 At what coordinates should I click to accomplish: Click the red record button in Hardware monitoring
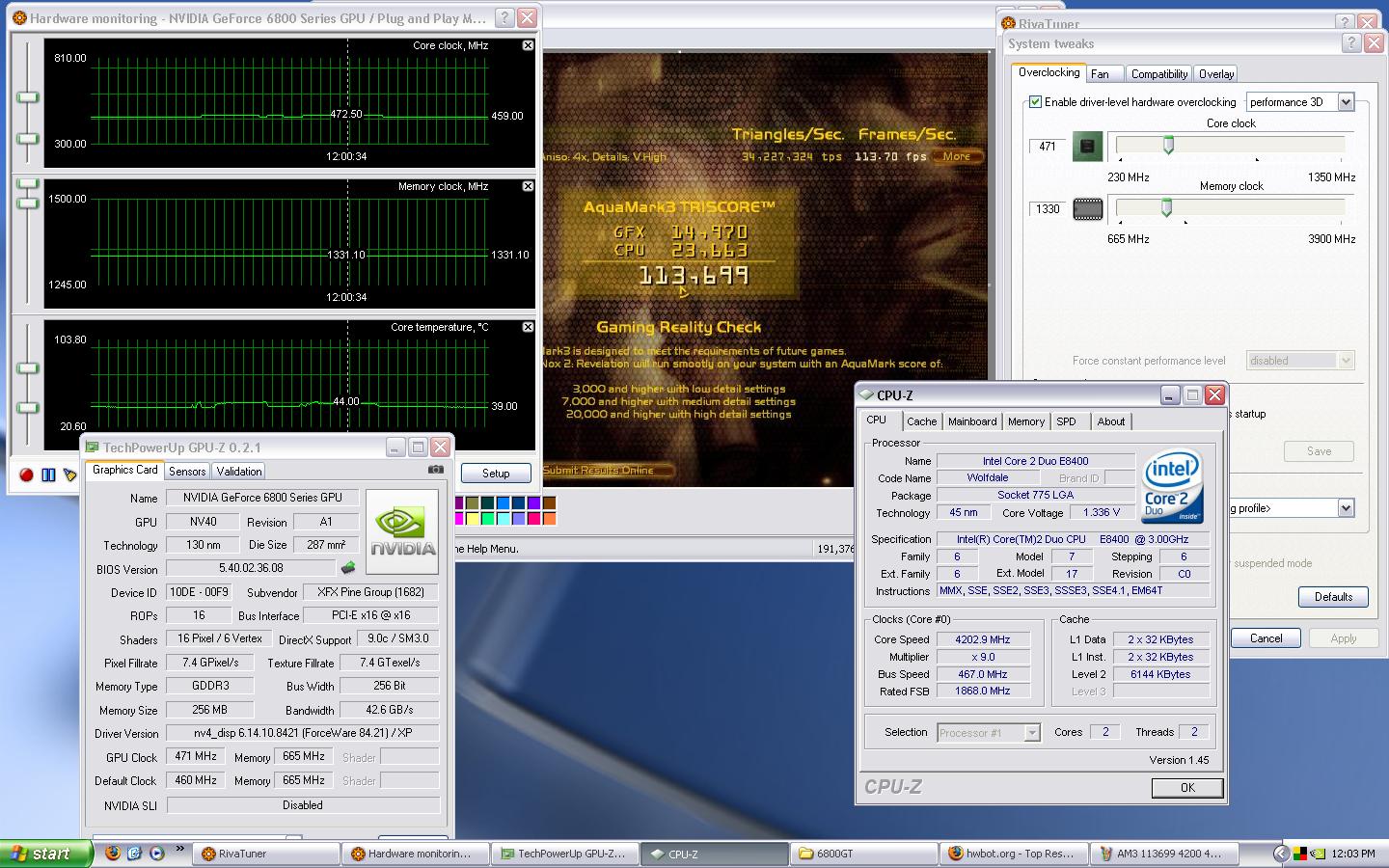pyautogui.click(x=27, y=475)
